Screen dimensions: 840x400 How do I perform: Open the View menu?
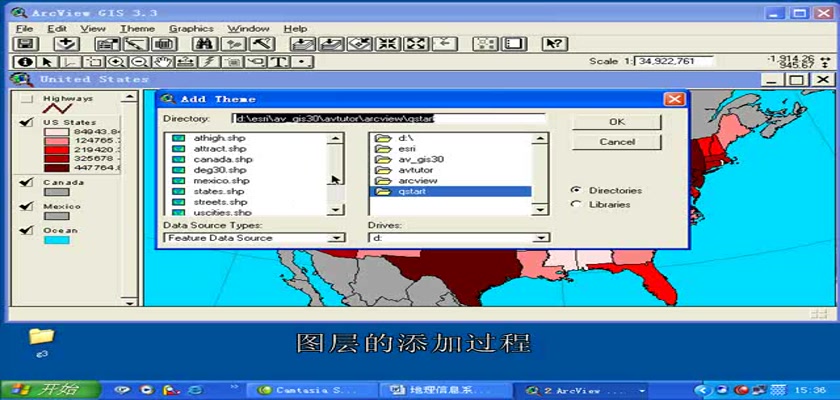click(x=93, y=28)
